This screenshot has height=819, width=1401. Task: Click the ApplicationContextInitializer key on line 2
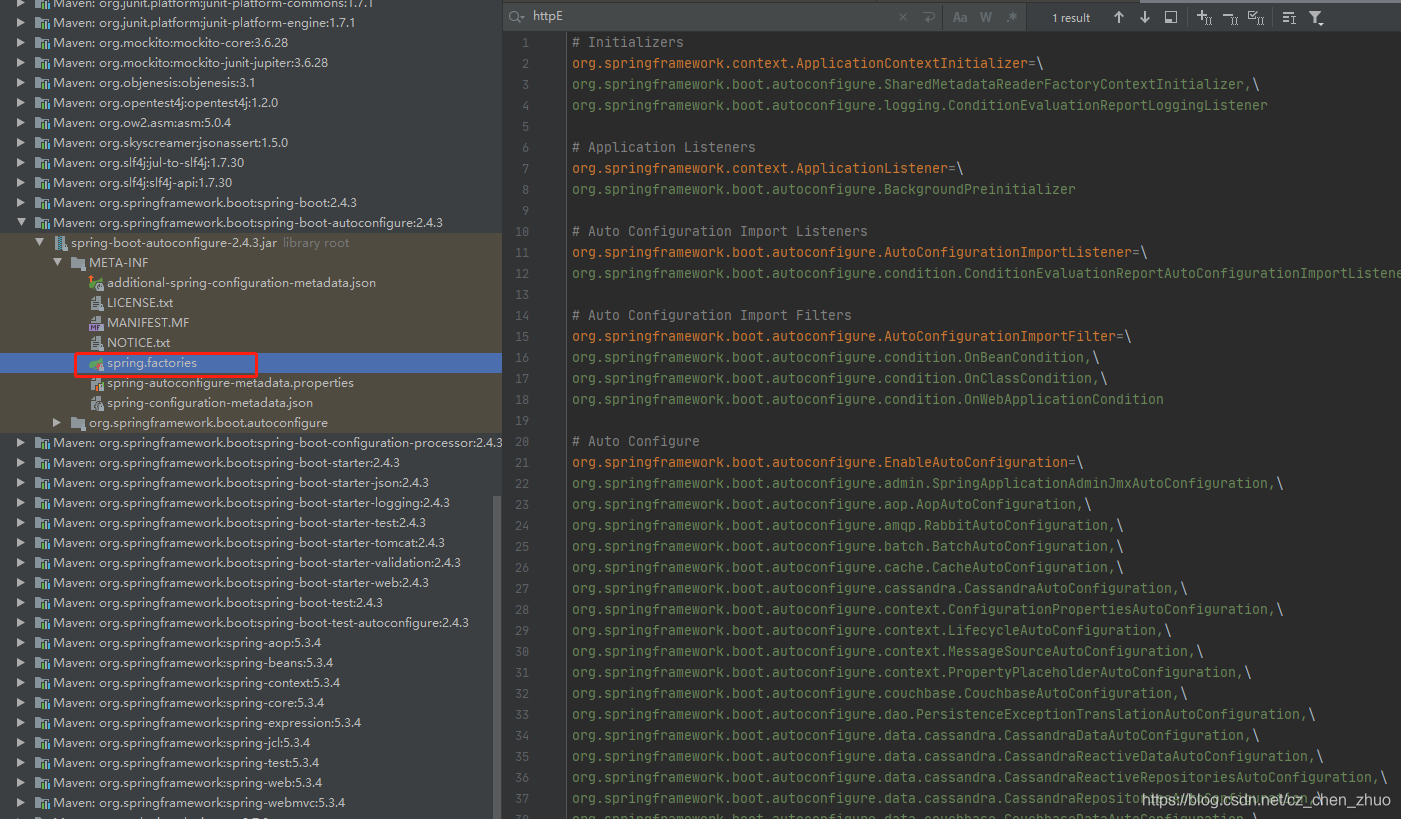pos(800,63)
